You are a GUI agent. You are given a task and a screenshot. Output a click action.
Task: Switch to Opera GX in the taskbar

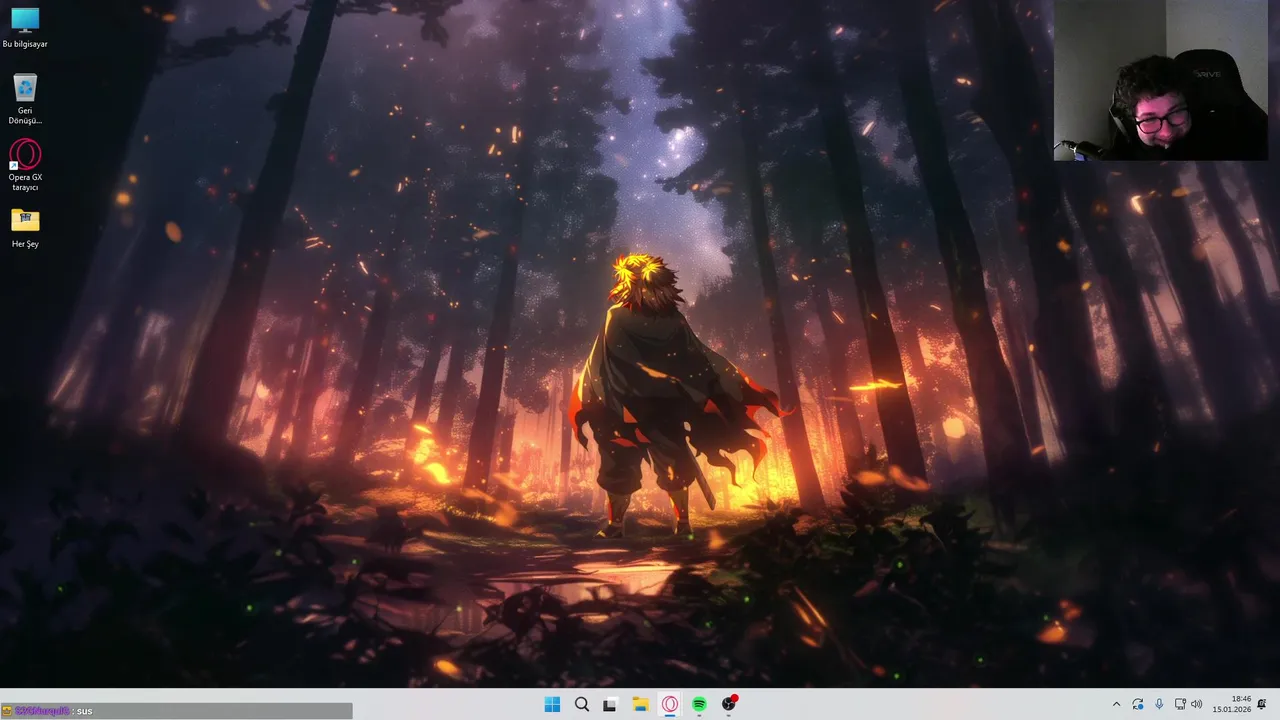(x=669, y=704)
